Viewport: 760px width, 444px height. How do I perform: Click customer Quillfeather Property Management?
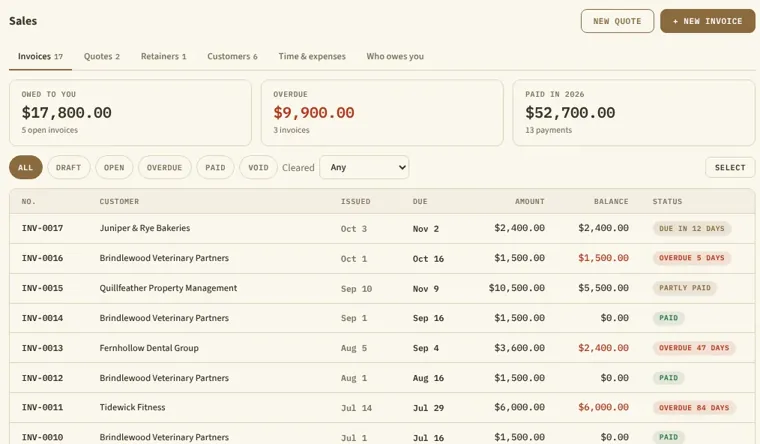click(168, 288)
